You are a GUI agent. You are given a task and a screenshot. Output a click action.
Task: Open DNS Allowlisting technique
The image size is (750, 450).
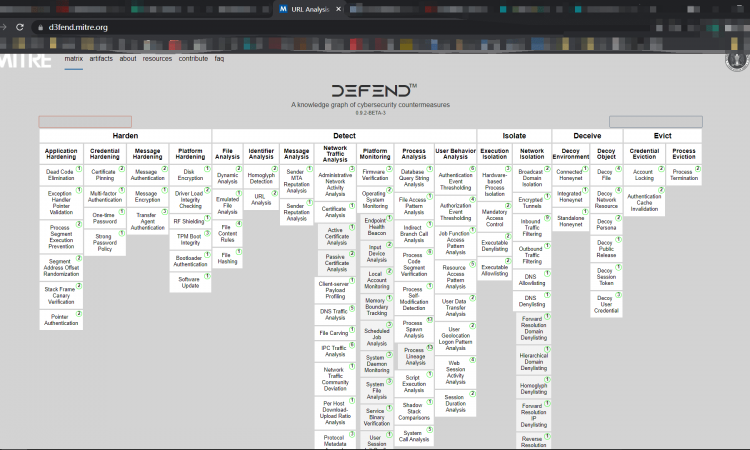[x=532, y=280]
